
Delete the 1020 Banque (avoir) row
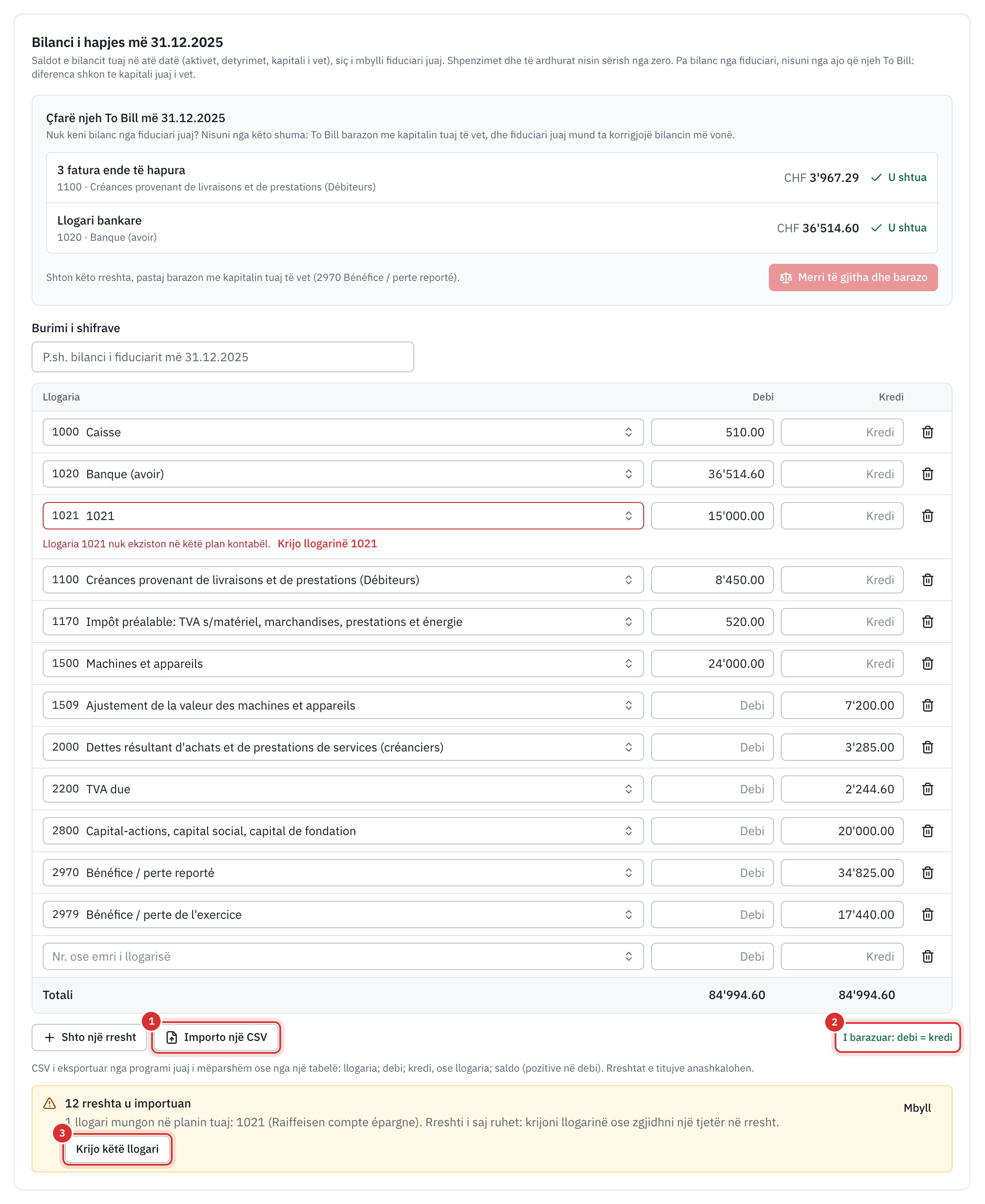pyautogui.click(x=927, y=474)
